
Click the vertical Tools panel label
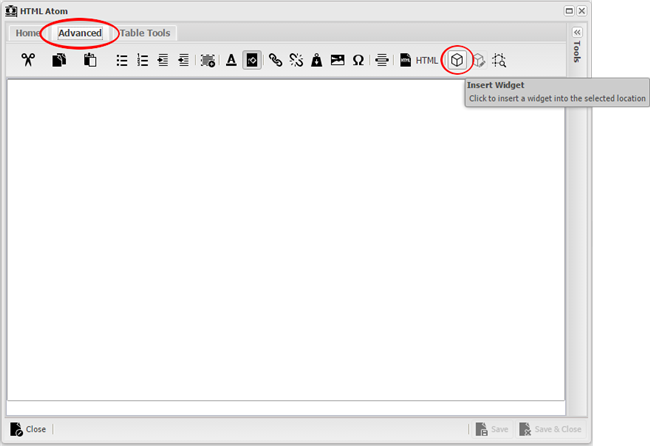click(577, 51)
